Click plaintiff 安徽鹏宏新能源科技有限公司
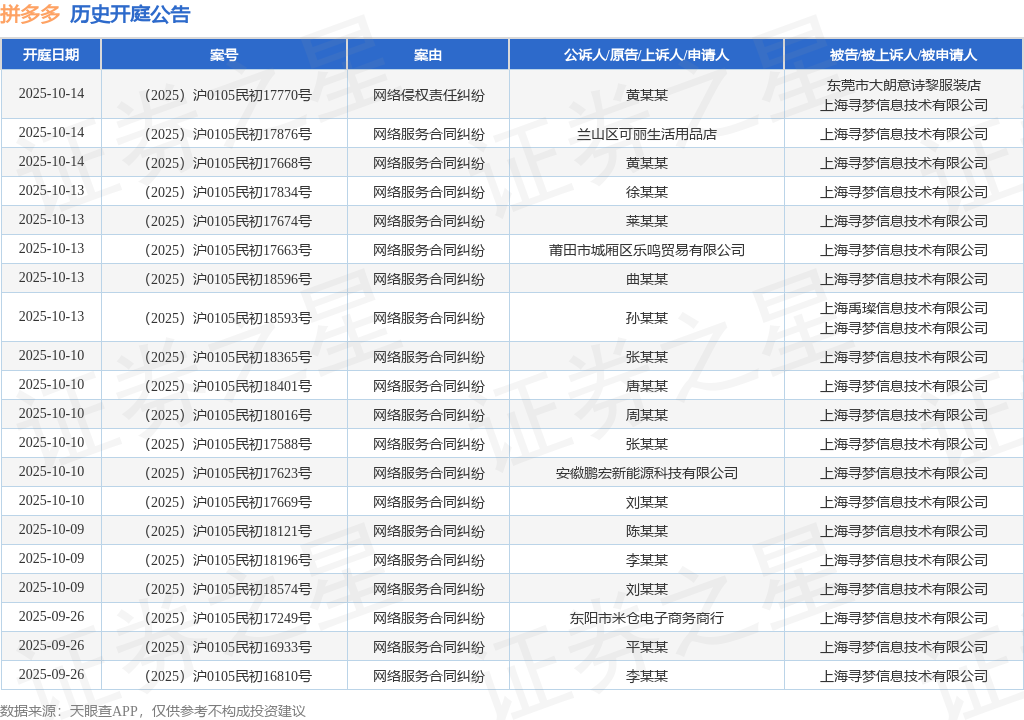Viewport: 1024px width, 720px height. (647, 473)
